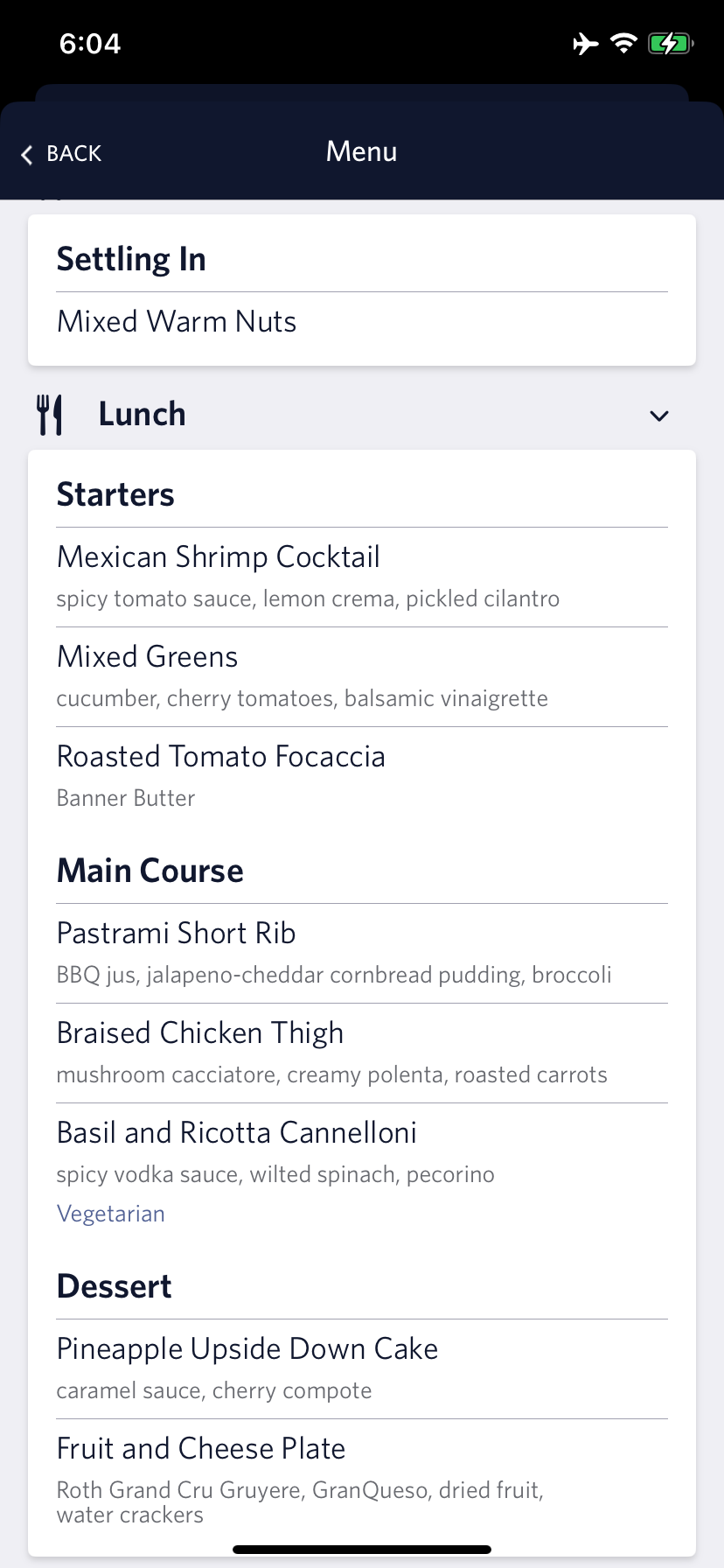724x1568 pixels.
Task: Choose the Pastrami Short Rib entrée
Action: click(x=176, y=933)
